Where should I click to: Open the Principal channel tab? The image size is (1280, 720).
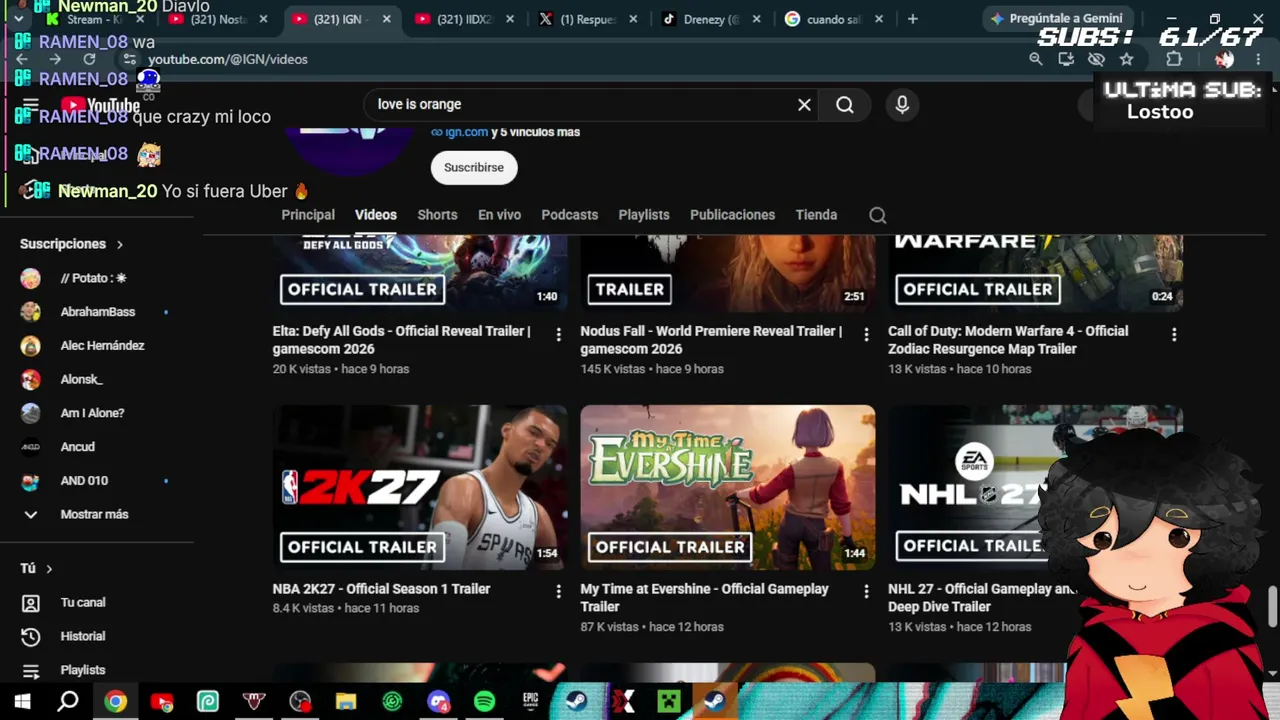point(308,215)
